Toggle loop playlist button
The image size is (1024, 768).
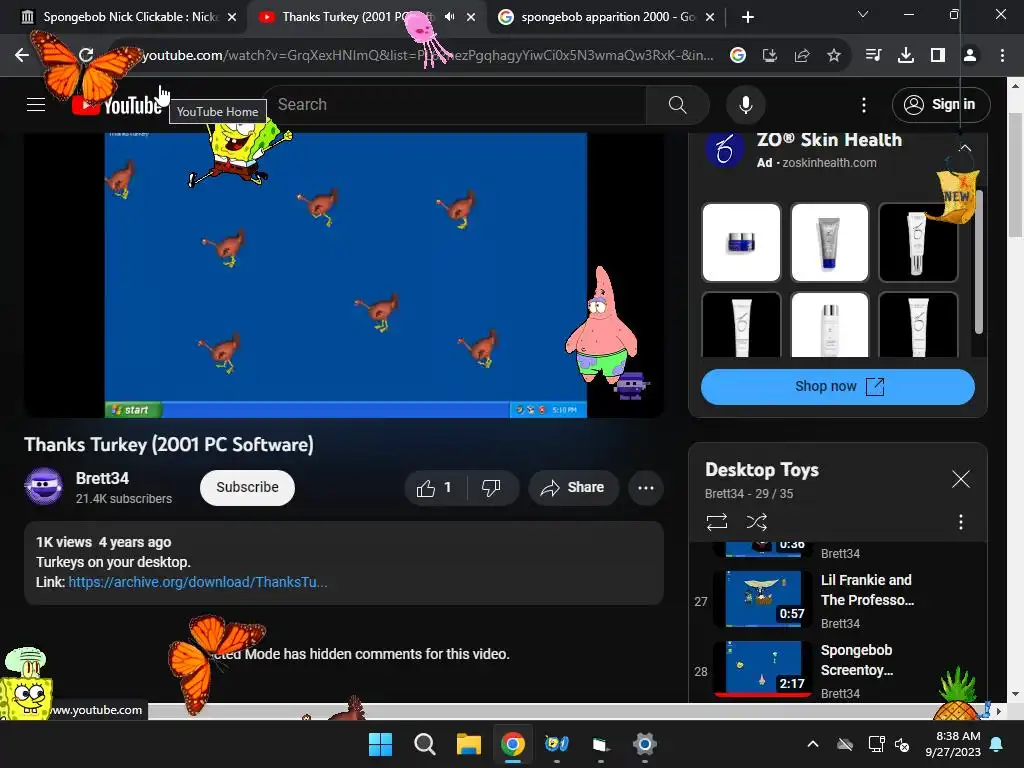click(x=716, y=522)
